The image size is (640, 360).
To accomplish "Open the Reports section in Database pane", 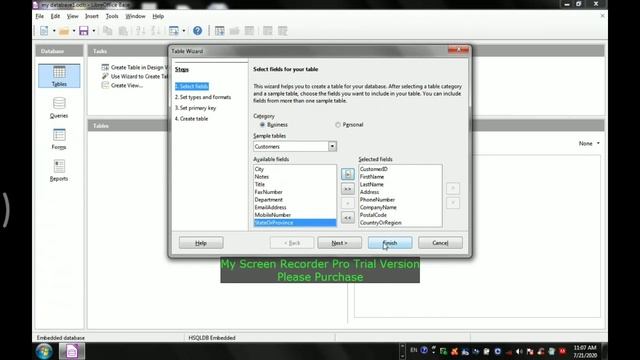I will point(59,171).
